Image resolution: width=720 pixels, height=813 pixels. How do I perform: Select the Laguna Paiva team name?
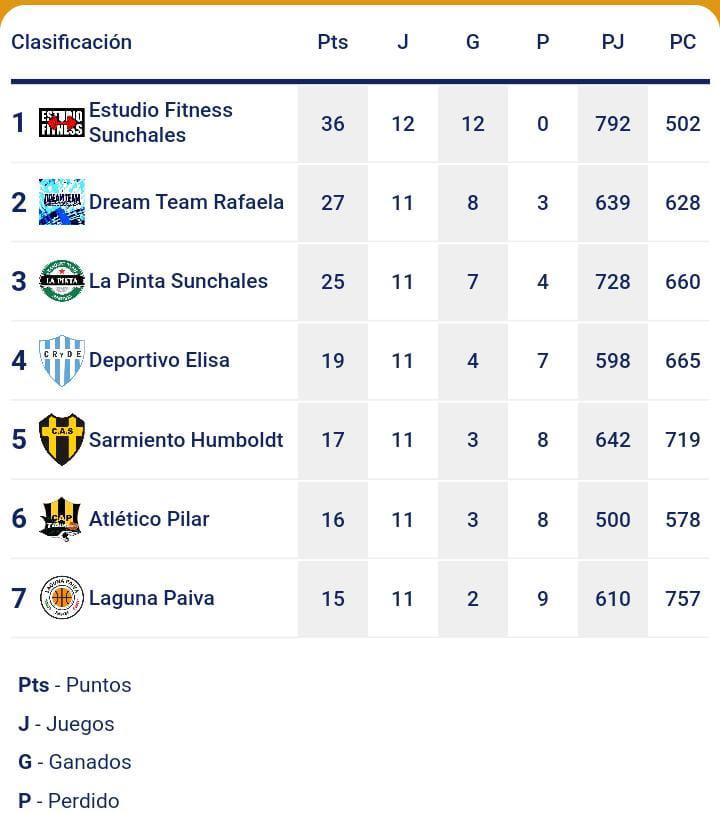pos(151,598)
